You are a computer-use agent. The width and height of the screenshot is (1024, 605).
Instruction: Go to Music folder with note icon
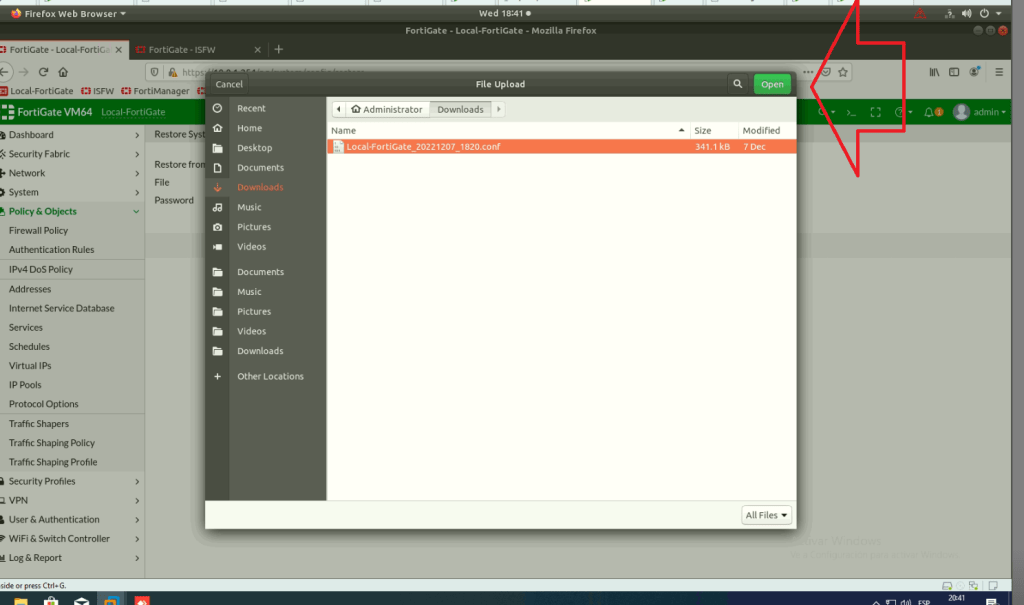point(249,207)
